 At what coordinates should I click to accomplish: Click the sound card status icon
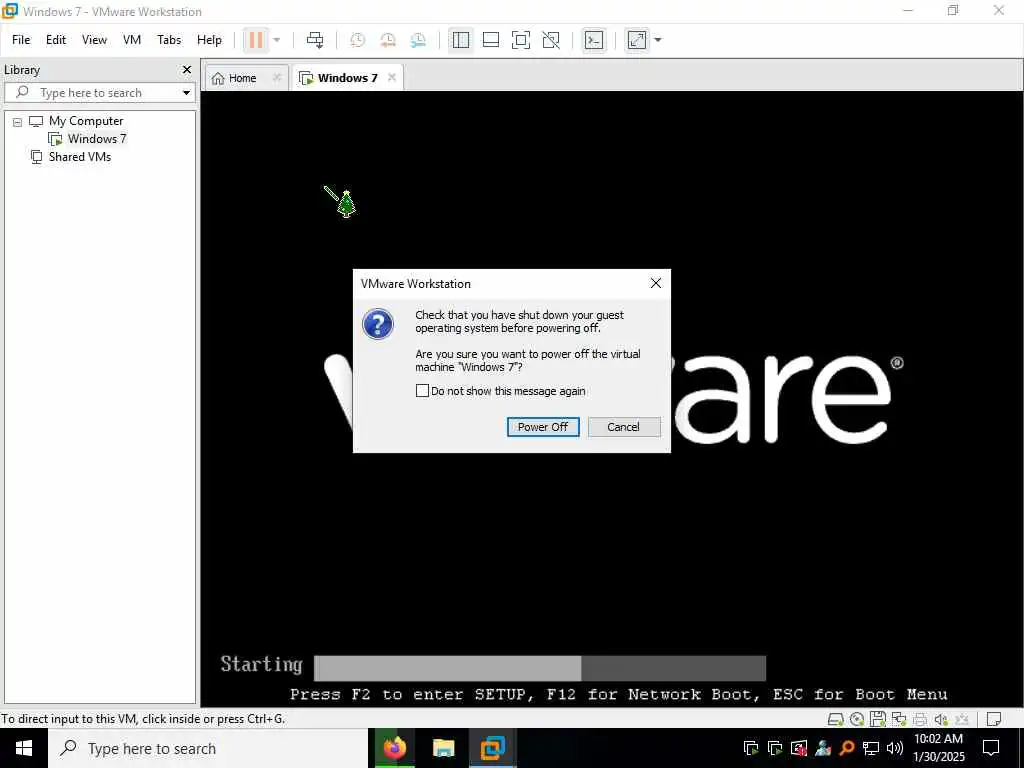pos(940,719)
